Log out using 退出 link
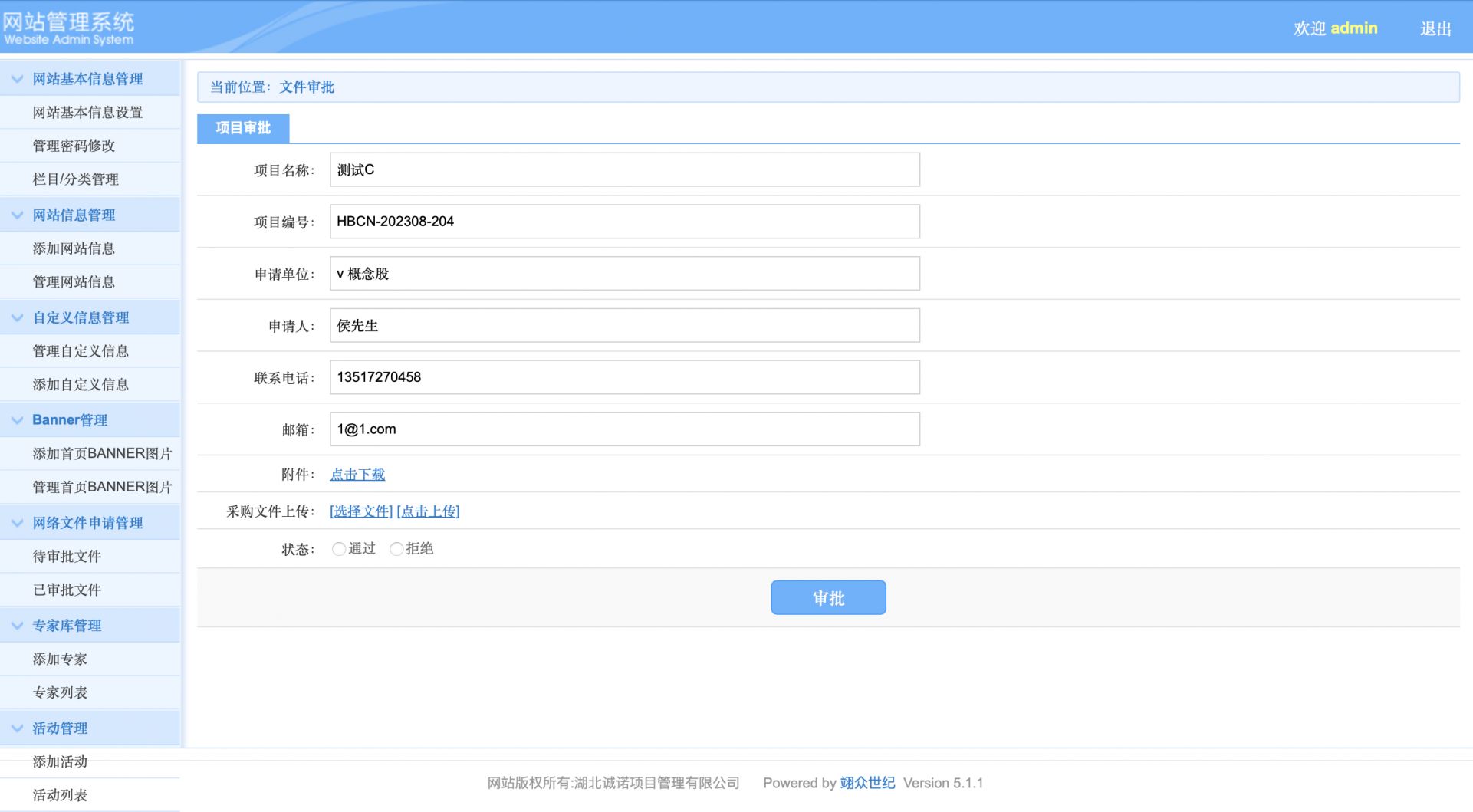This screenshot has height=812, width=1473. (x=1435, y=29)
